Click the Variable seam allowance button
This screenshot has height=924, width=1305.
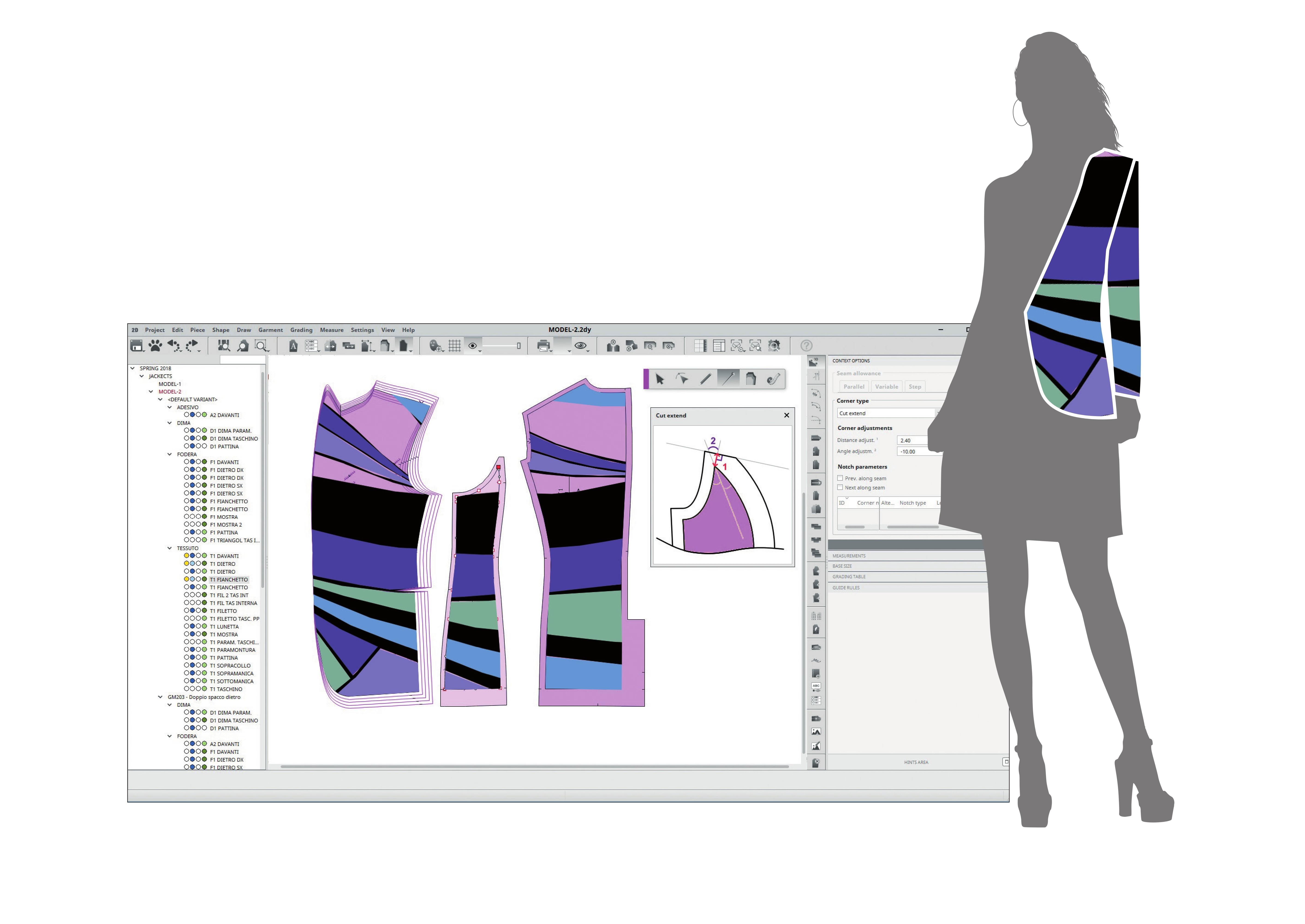[x=886, y=387]
